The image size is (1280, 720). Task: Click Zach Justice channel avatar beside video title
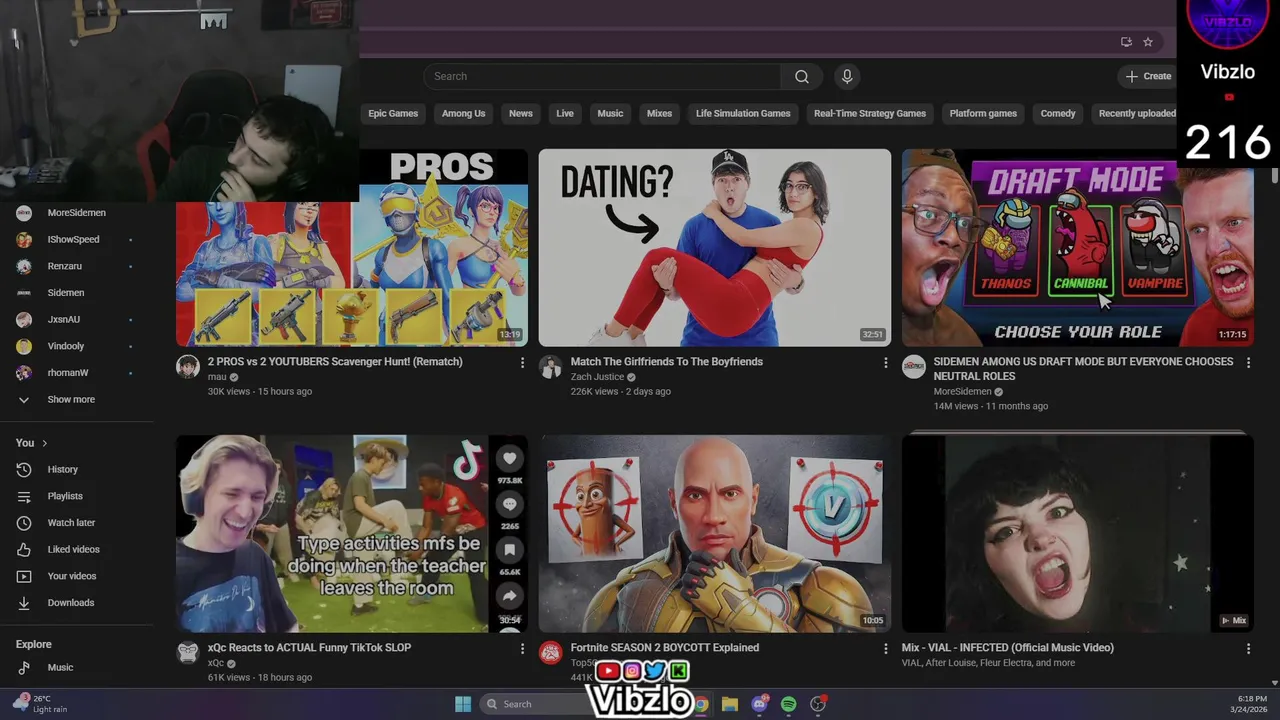(x=551, y=367)
